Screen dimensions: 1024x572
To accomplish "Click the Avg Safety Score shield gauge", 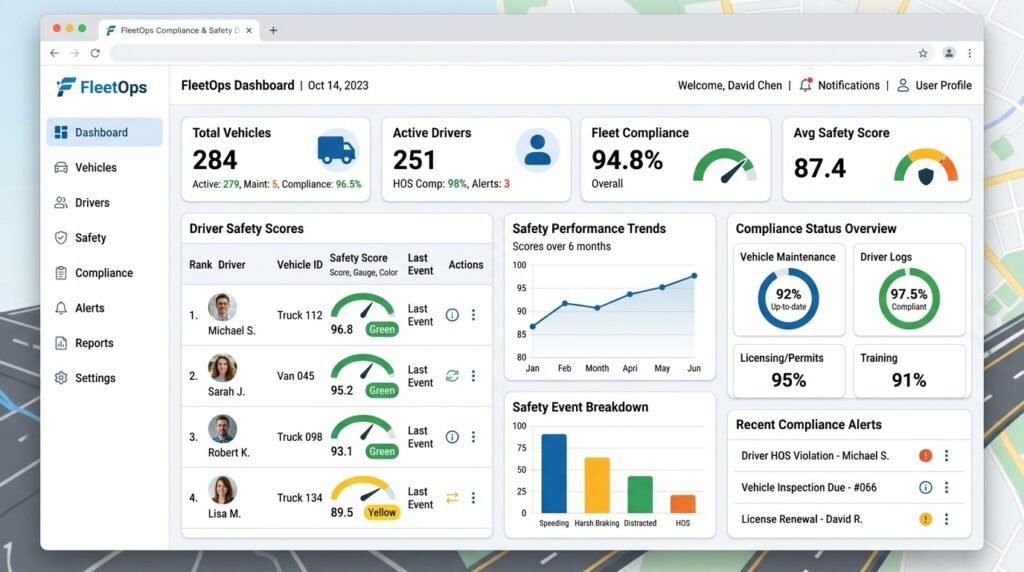I will [x=926, y=167].
